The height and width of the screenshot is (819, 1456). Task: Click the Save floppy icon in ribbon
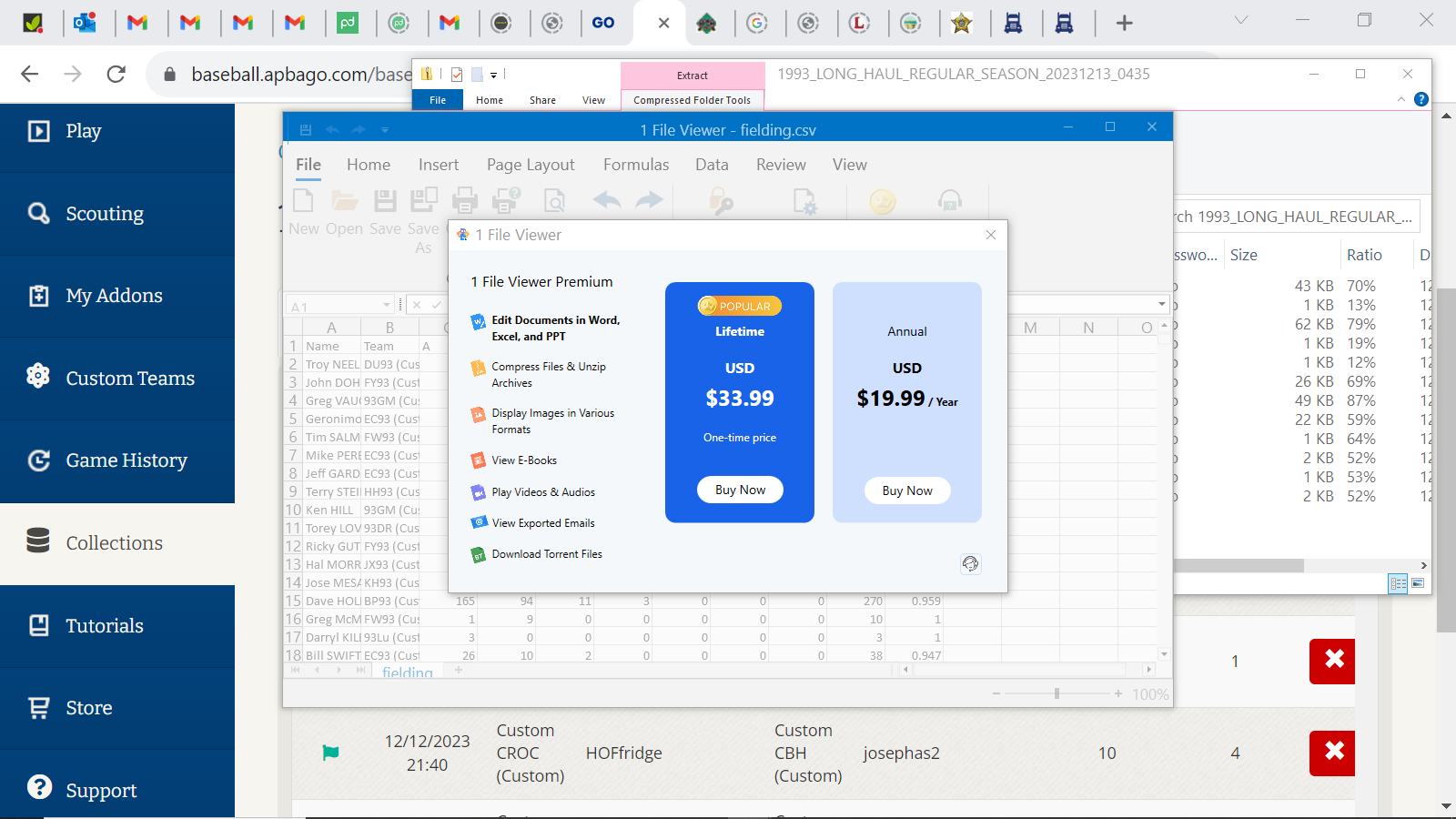point(385,200)
